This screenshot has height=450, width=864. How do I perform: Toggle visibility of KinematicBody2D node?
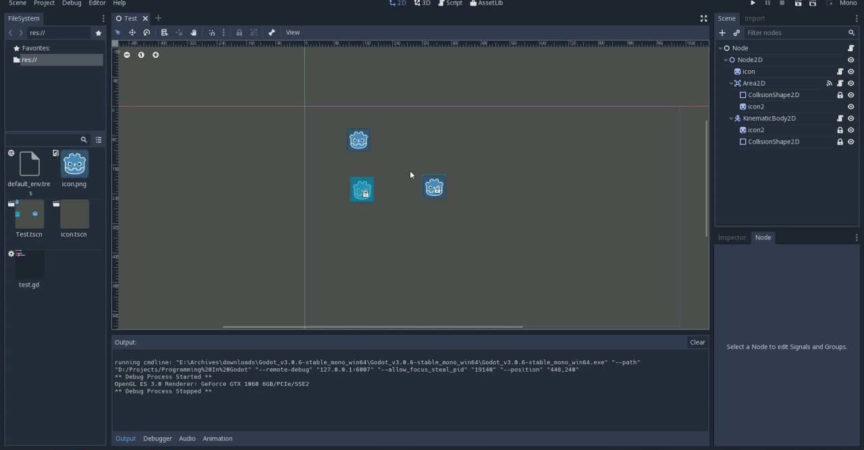[851, 118]
